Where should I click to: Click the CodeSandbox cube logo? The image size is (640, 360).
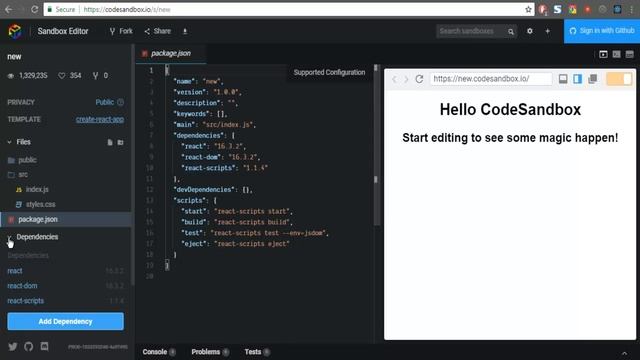click(x=15, y=31)
